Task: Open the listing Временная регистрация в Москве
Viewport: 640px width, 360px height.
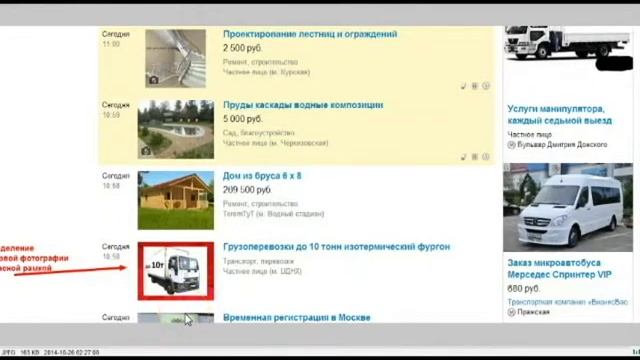Action: 297,318
